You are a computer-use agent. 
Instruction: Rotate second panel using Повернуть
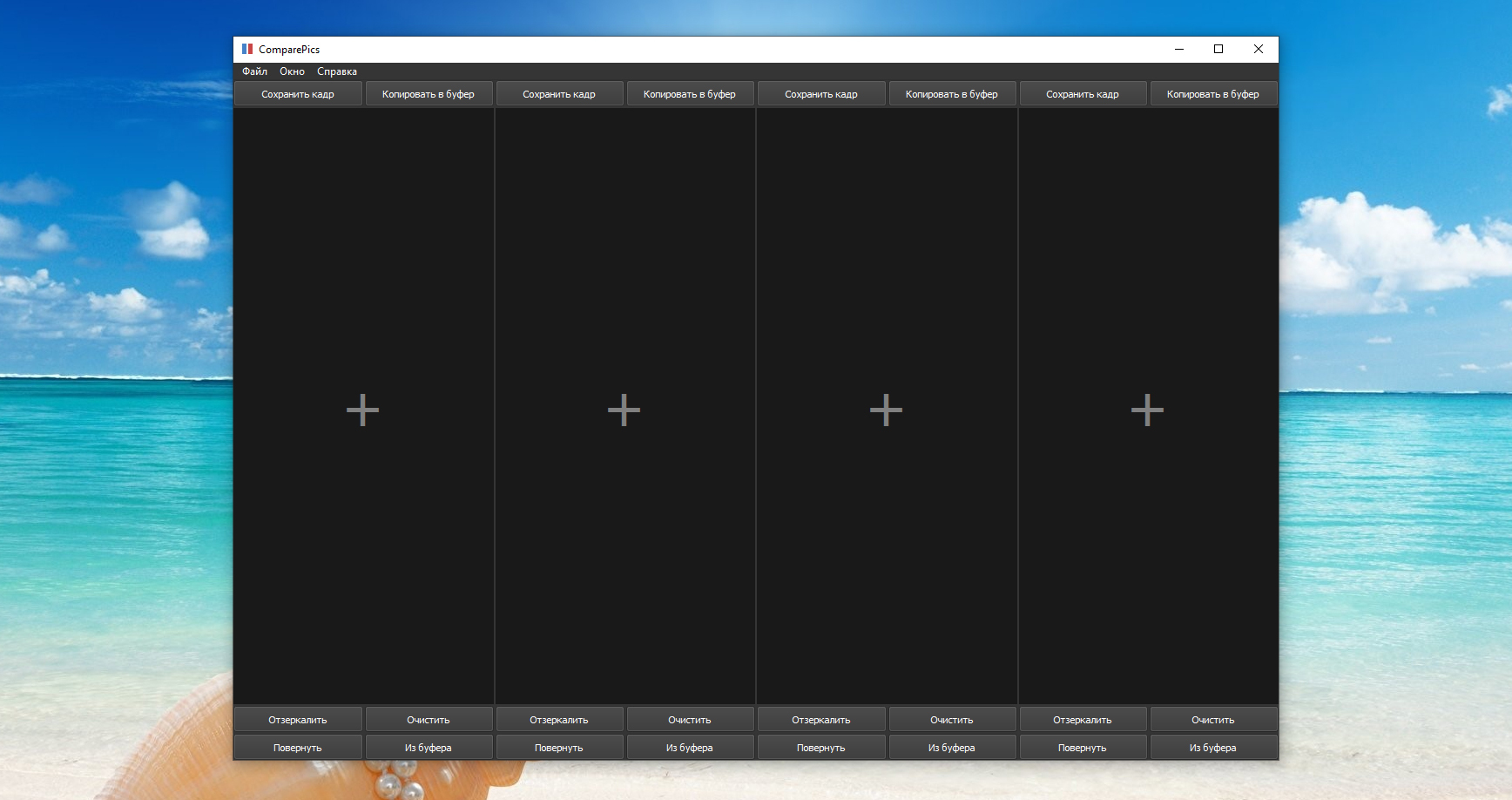[559, 748]
